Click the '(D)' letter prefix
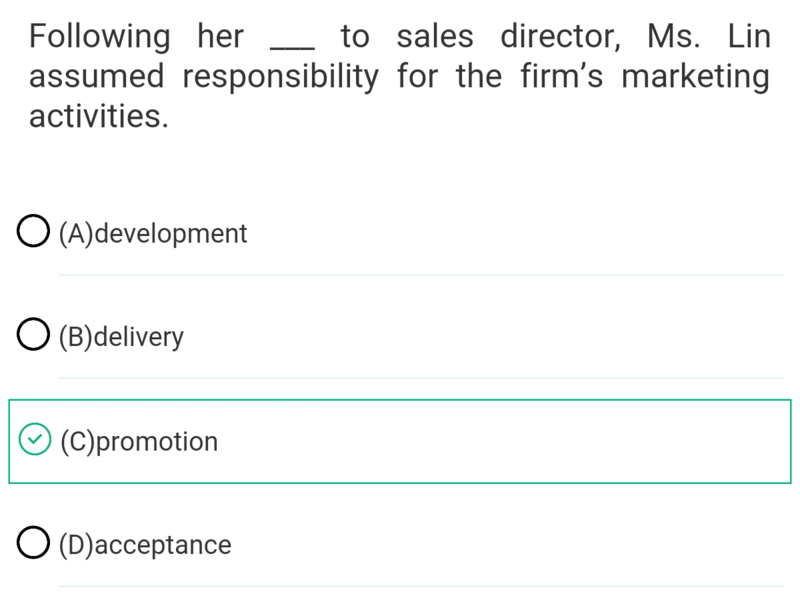800x598 pixels. point(77,545)
